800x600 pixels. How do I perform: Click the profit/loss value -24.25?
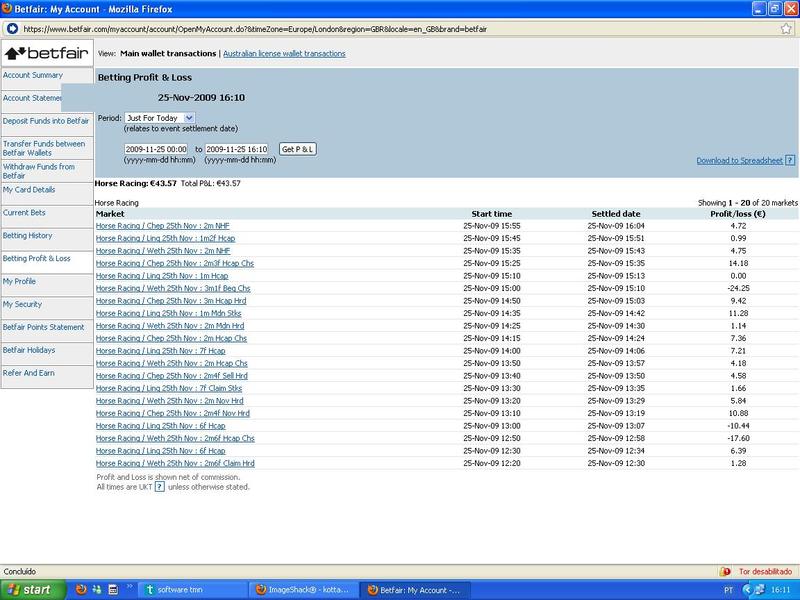(x=738, y=288)
